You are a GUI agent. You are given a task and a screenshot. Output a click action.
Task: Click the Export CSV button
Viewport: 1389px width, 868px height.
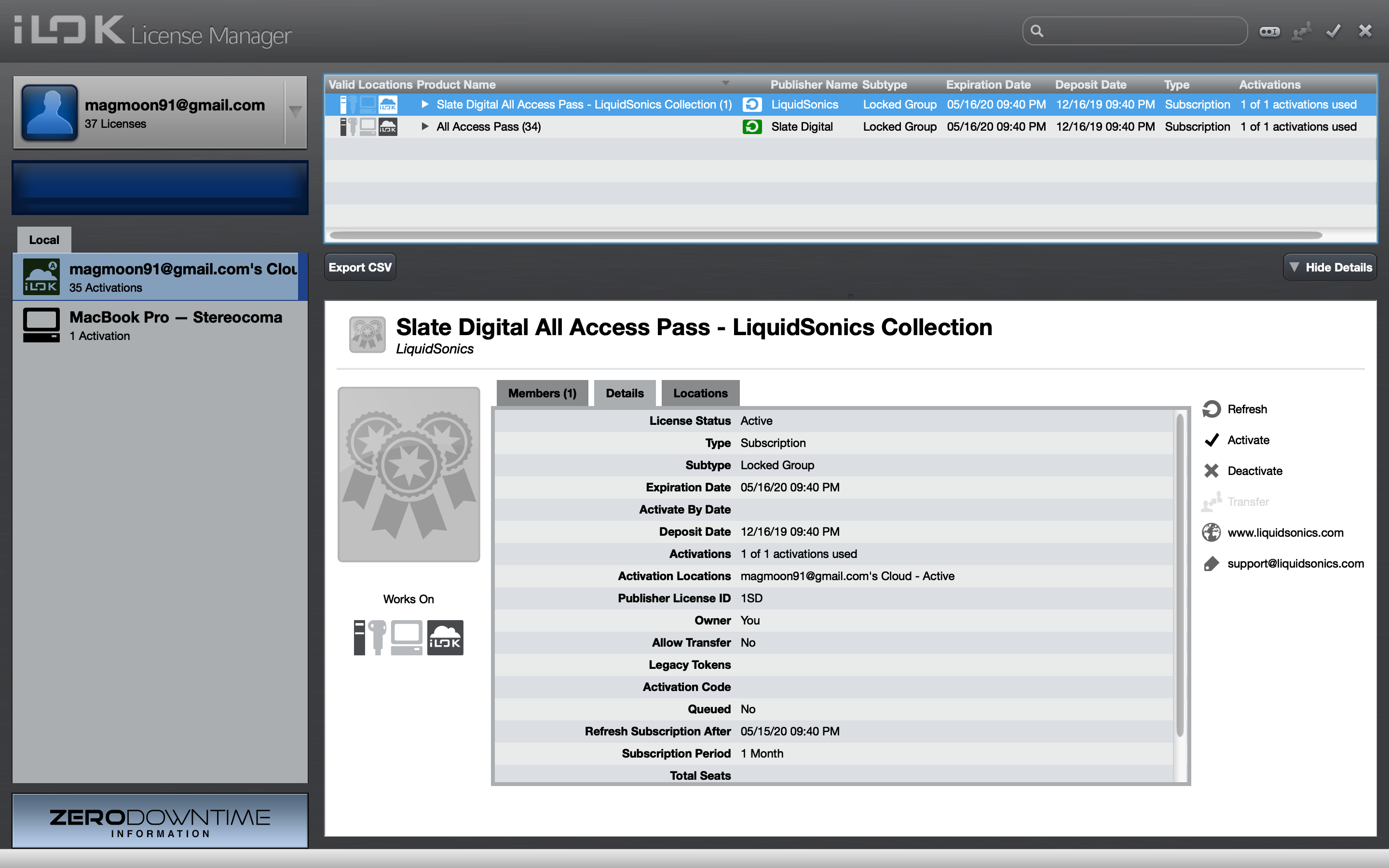[x=360, y=268]
